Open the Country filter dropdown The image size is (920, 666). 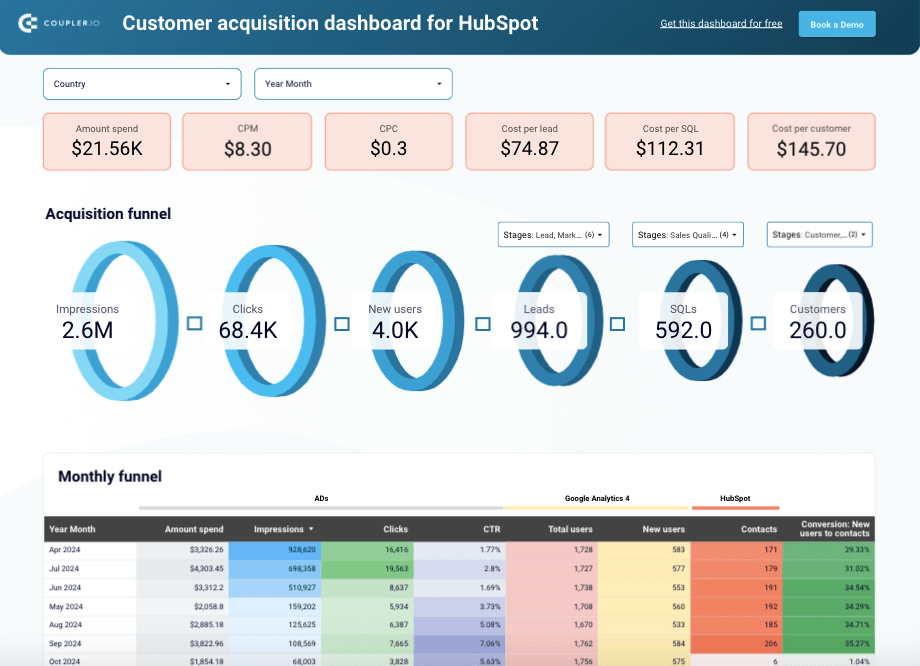click(x=142, y=84)
